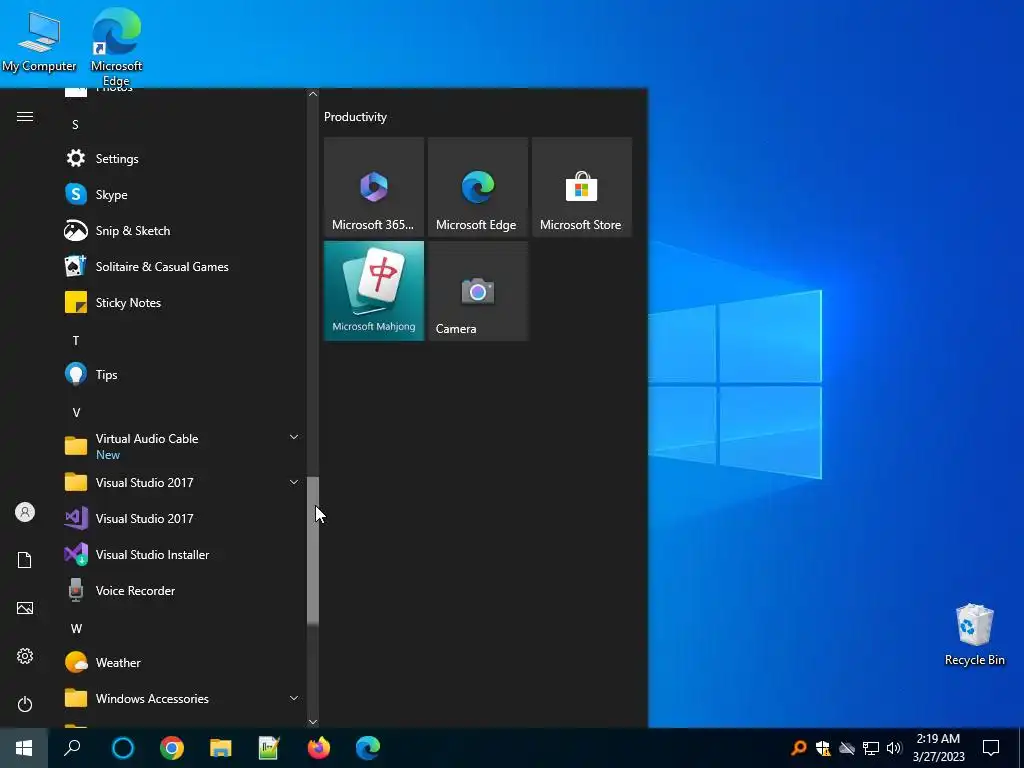The image size is (1024, 768).
Task: Click the OneDrive cloud tray icon
Action: [847, 748]
